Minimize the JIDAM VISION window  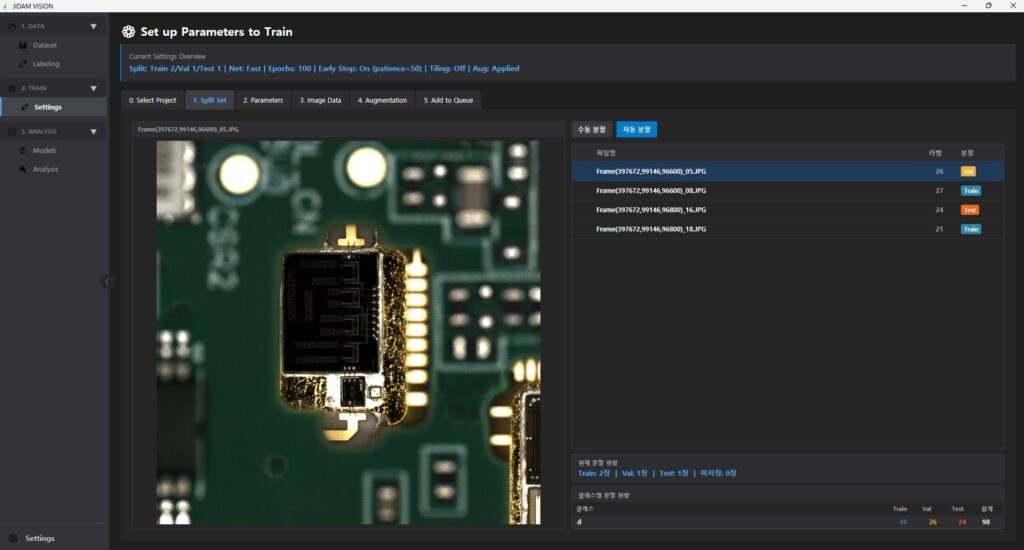(x=964, y=6)
